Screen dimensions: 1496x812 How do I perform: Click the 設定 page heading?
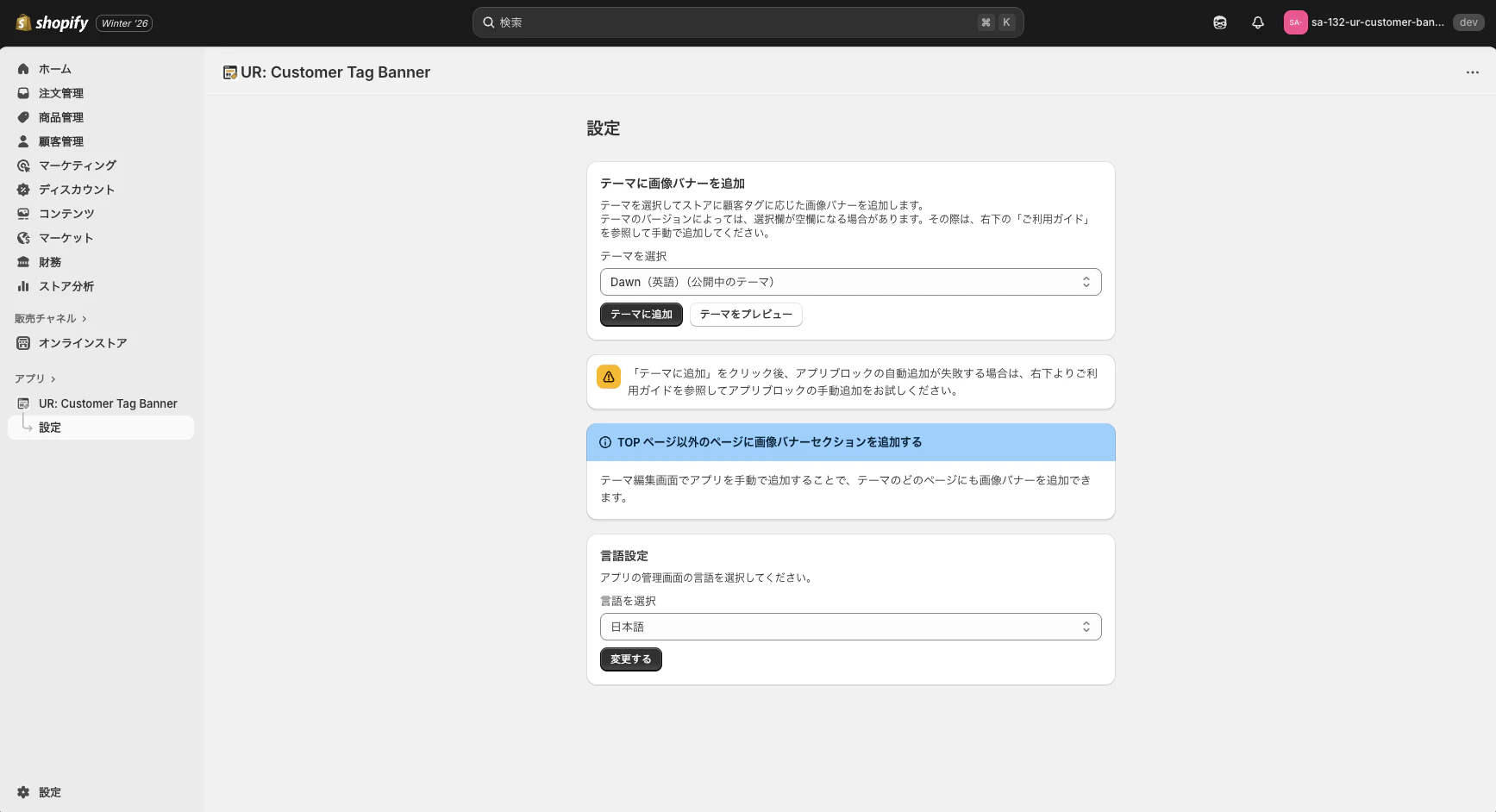604,128
